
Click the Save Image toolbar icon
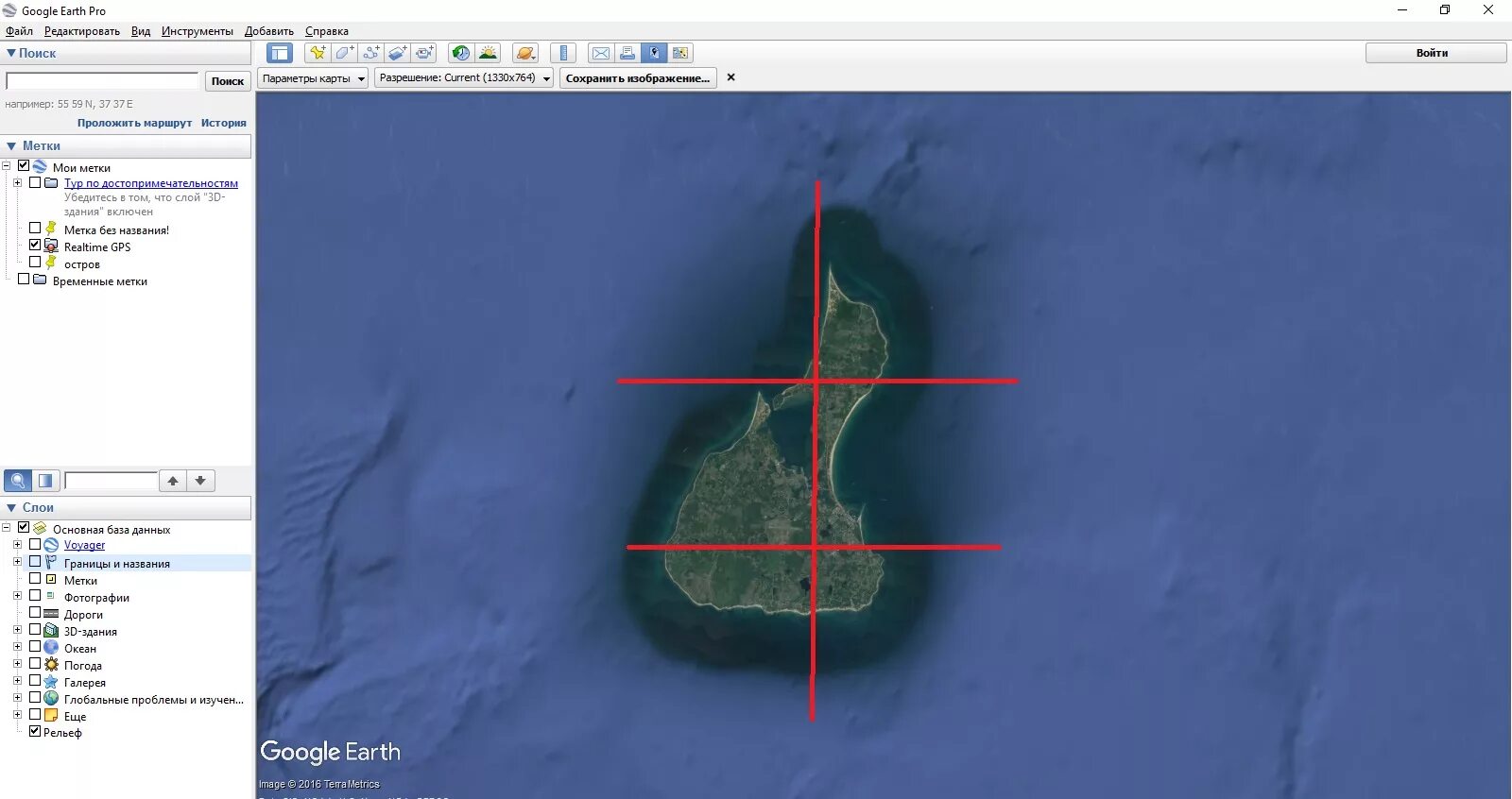click(x=654, y=53)
